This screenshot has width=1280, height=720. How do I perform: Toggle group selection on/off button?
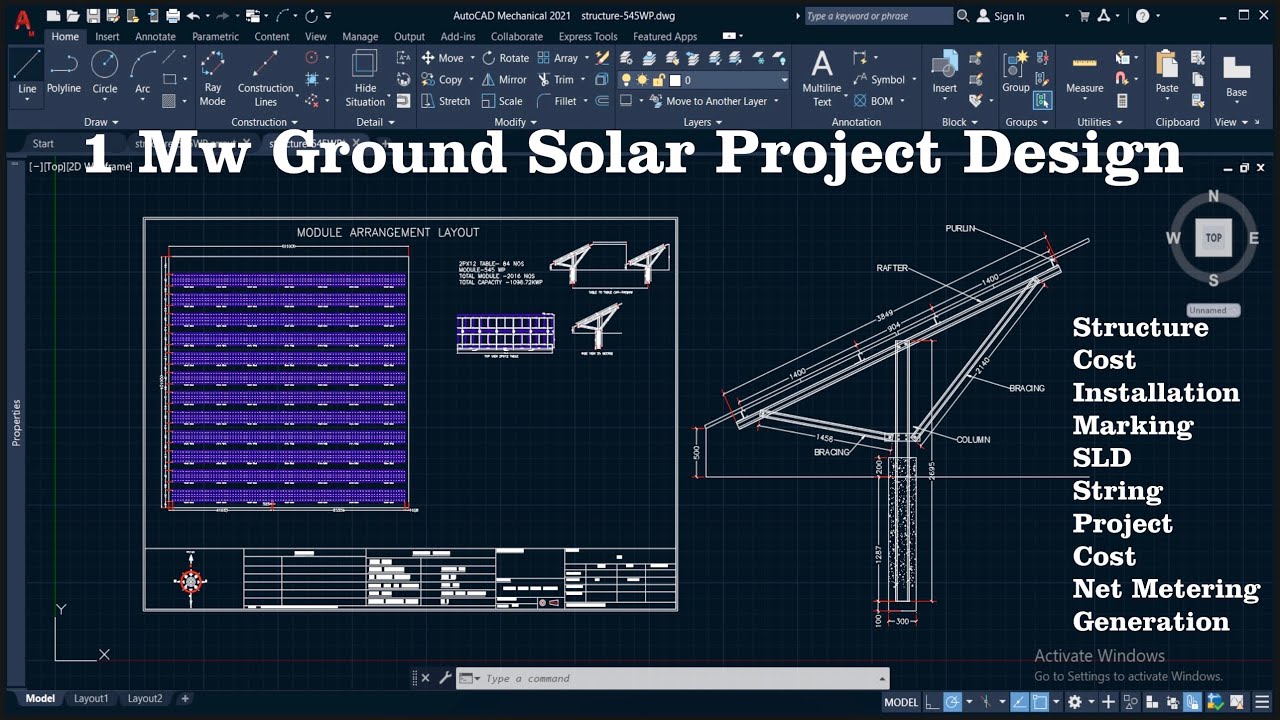[1043, 100]
